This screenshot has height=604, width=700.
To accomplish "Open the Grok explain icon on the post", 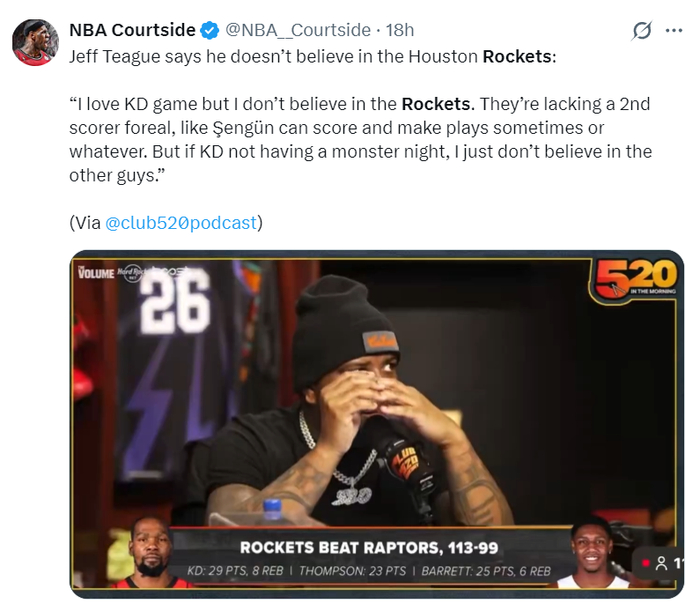I will (642, 31).
